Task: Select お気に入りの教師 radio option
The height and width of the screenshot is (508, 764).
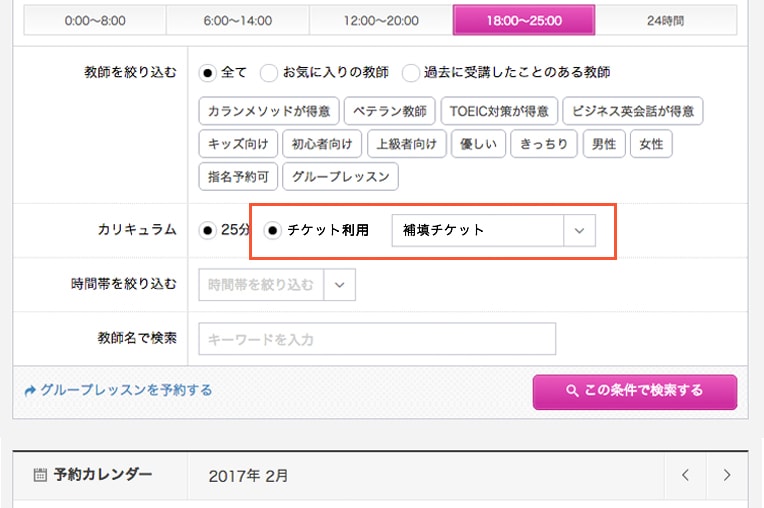Action: [269, 73]
